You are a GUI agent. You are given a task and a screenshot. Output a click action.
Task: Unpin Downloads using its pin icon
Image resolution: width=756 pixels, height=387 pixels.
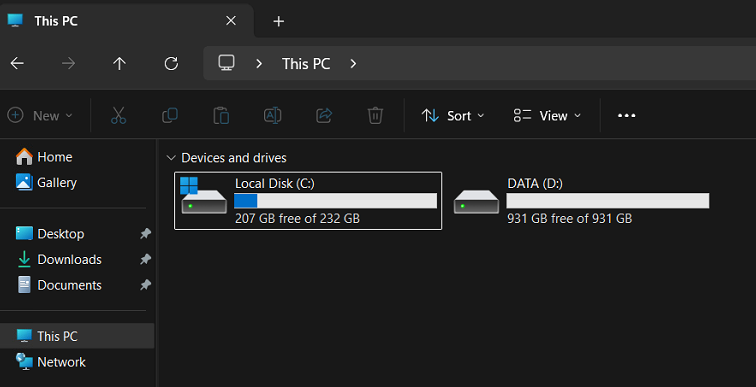pyautogui.click(x=145, y=259)
